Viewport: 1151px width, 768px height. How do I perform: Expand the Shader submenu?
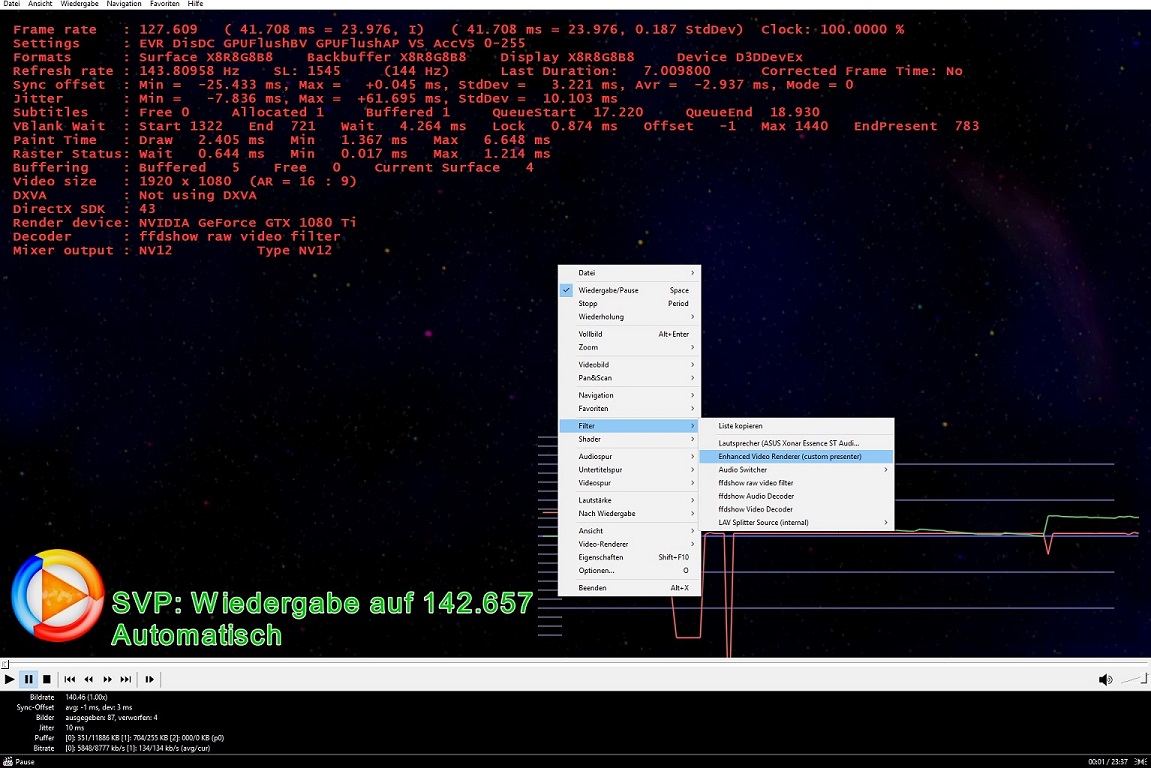(x=630, y=439)
